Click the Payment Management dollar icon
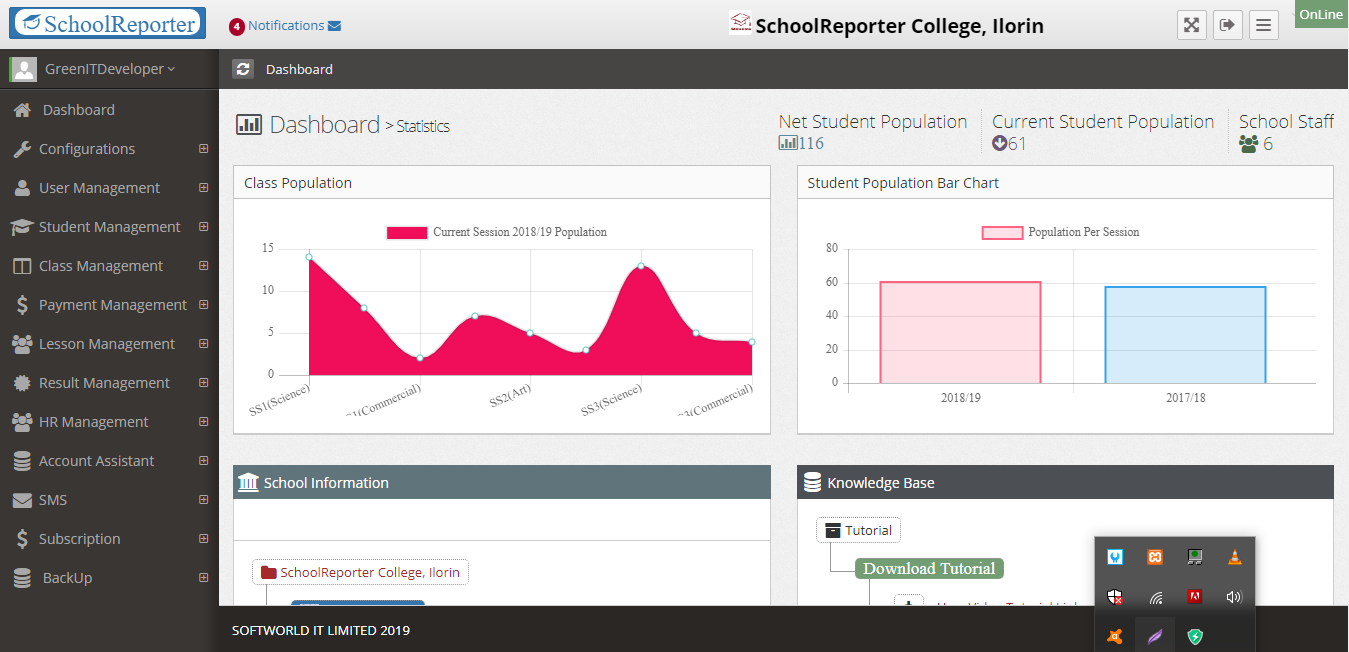 click(22, 305)
